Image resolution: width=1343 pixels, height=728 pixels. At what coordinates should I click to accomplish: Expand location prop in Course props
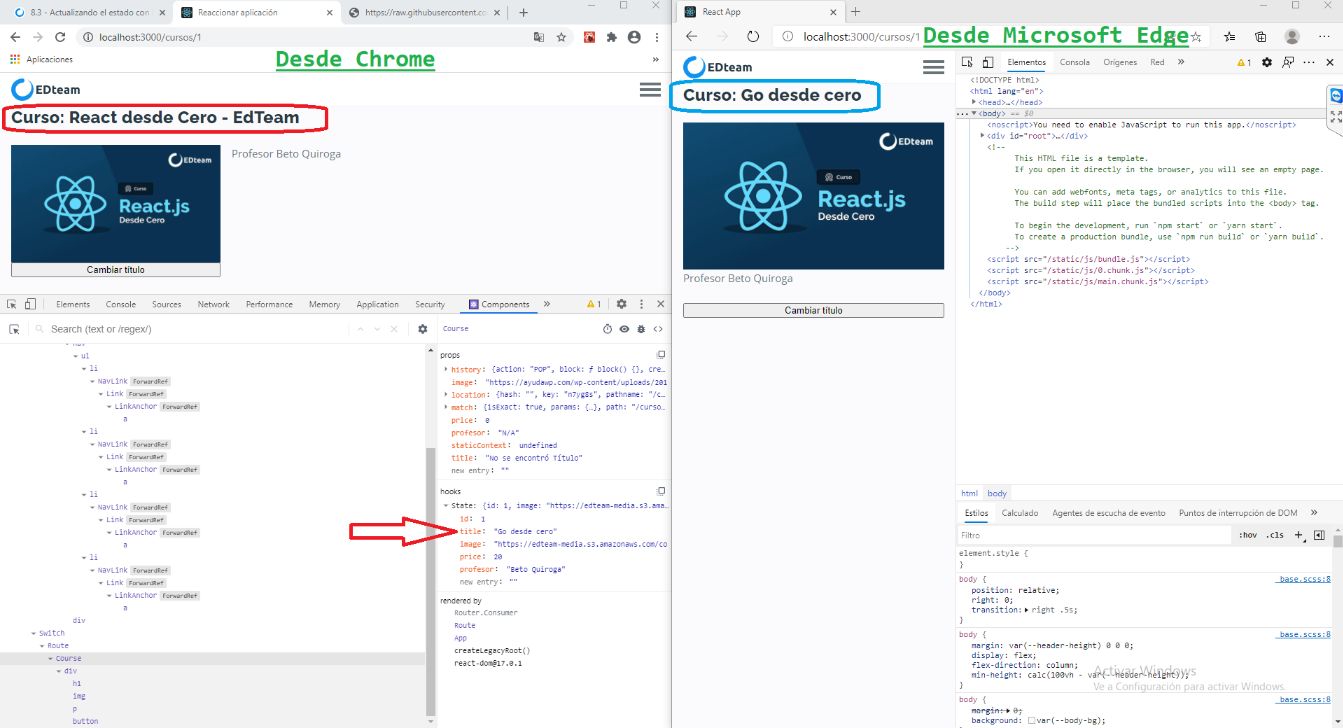(446, 395)
